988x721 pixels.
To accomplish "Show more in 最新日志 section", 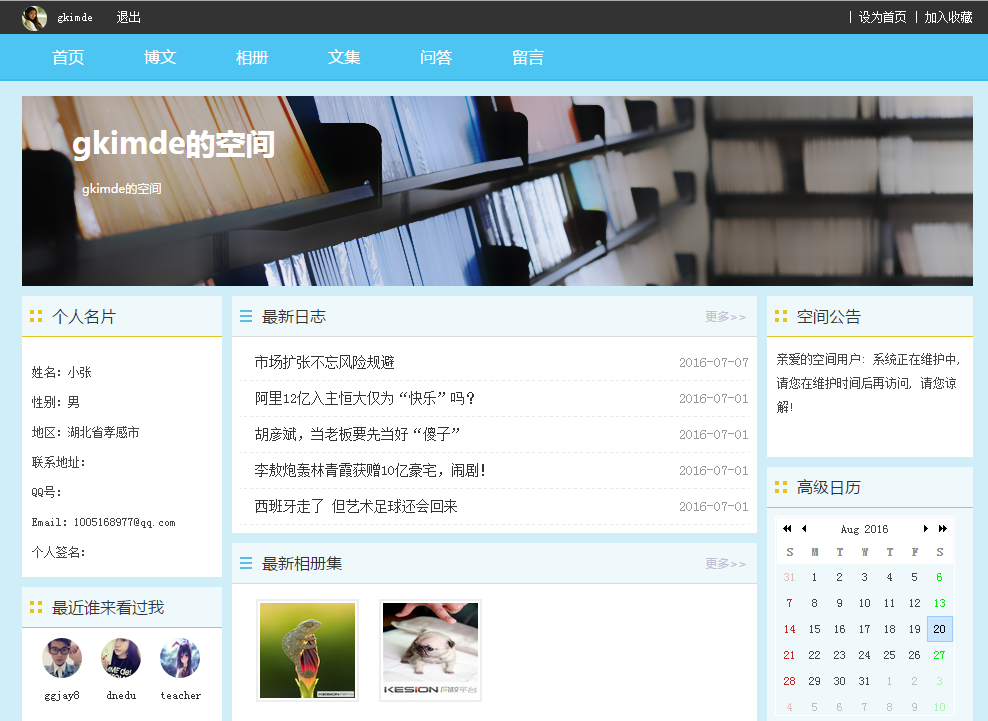I will click(x=725, y=317).
